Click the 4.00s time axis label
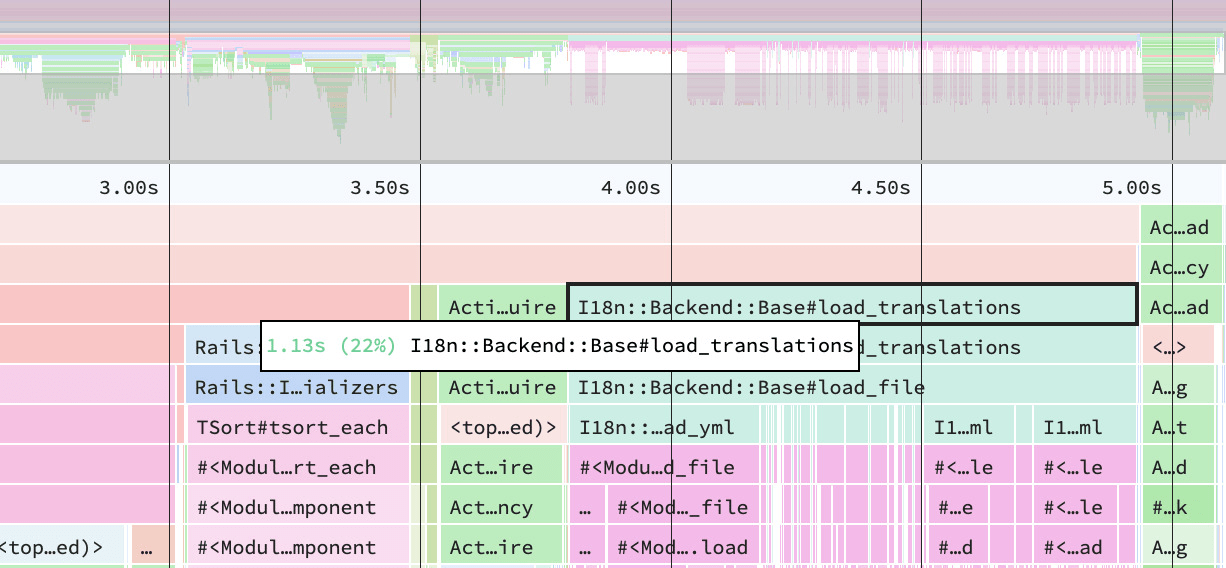This screenshot has width=1226, height=568. click(x=630, y=187)
